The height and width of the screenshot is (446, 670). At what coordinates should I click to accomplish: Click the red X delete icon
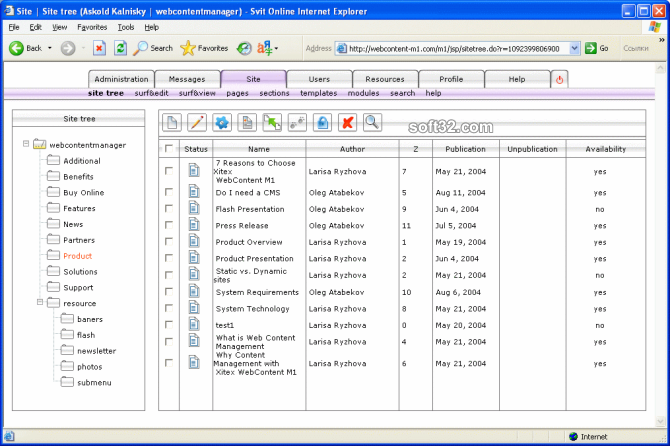tap(347, 123)
